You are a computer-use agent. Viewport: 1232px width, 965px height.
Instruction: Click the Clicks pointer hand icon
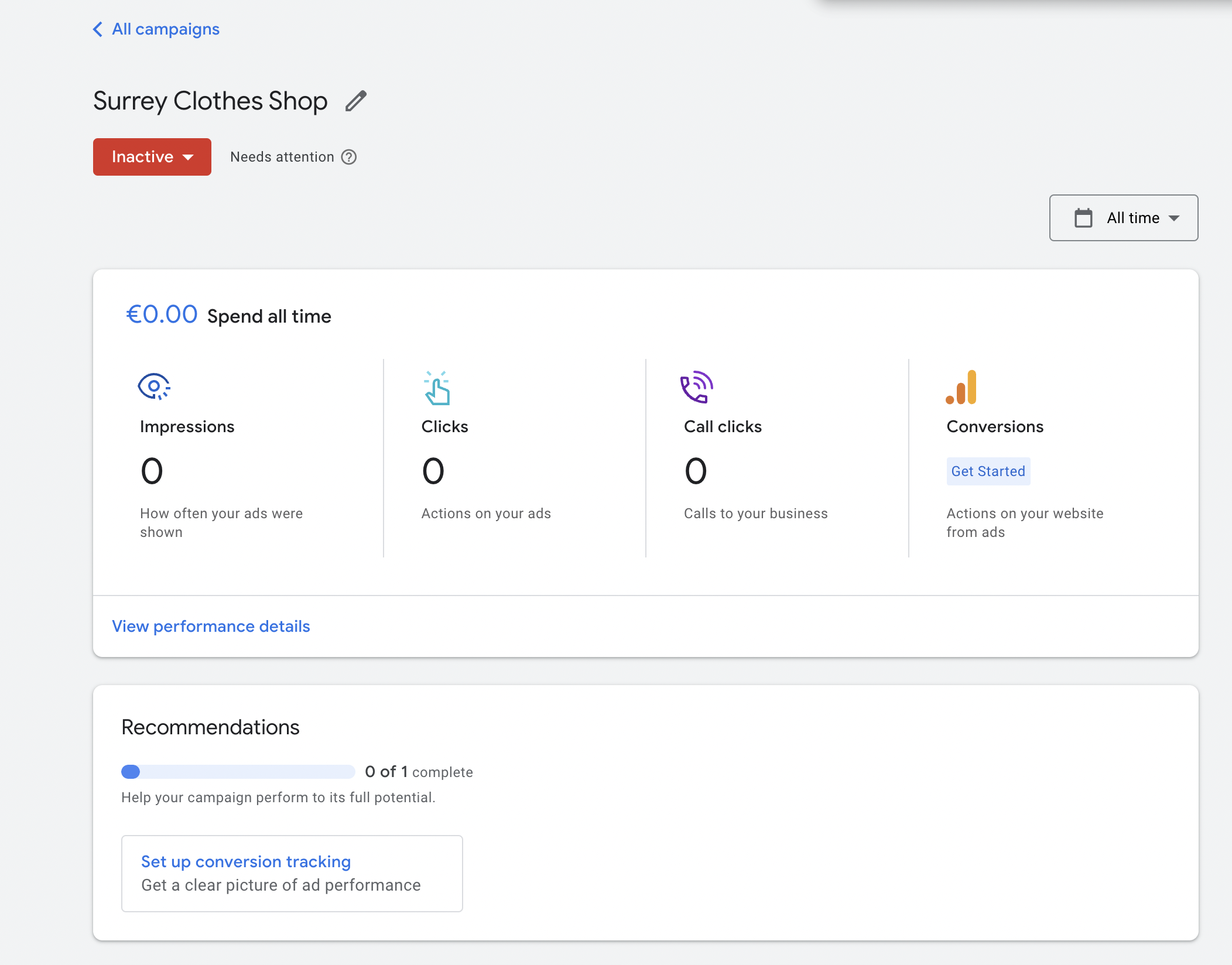437,388
